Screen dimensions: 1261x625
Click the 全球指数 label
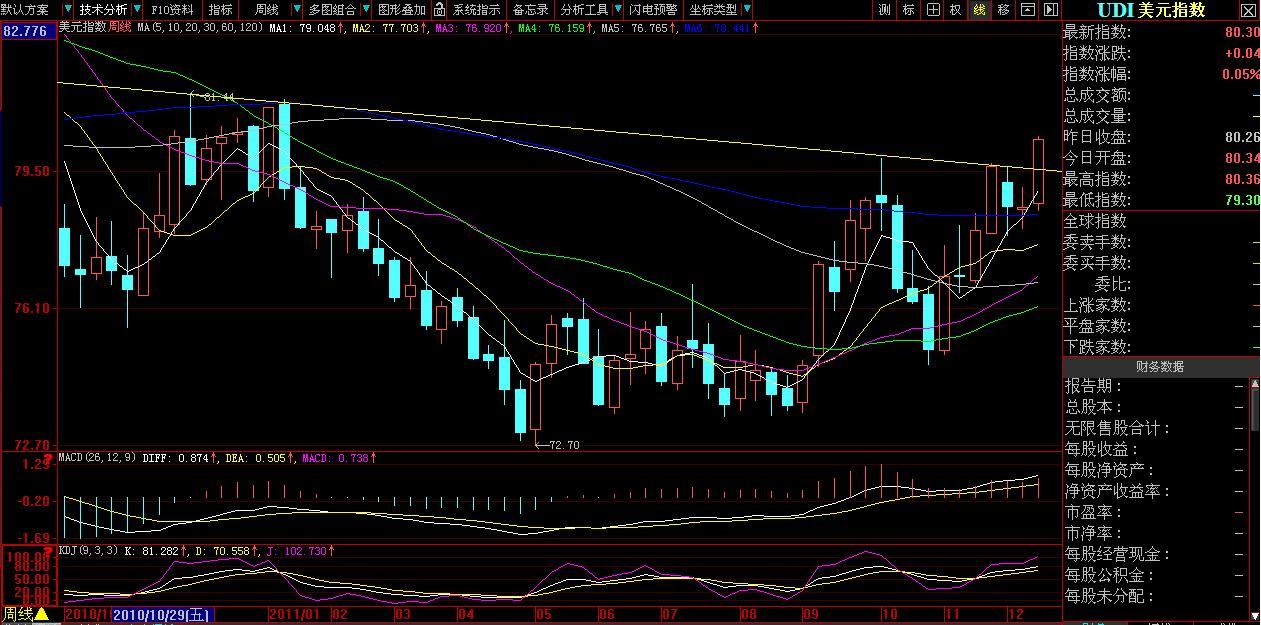pyautogui.click(x=1096, y=221)
